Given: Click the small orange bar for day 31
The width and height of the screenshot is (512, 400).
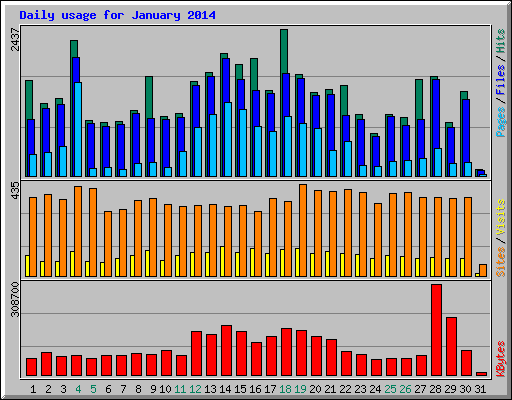Looking at the screenshot, I should coord(483,270).
